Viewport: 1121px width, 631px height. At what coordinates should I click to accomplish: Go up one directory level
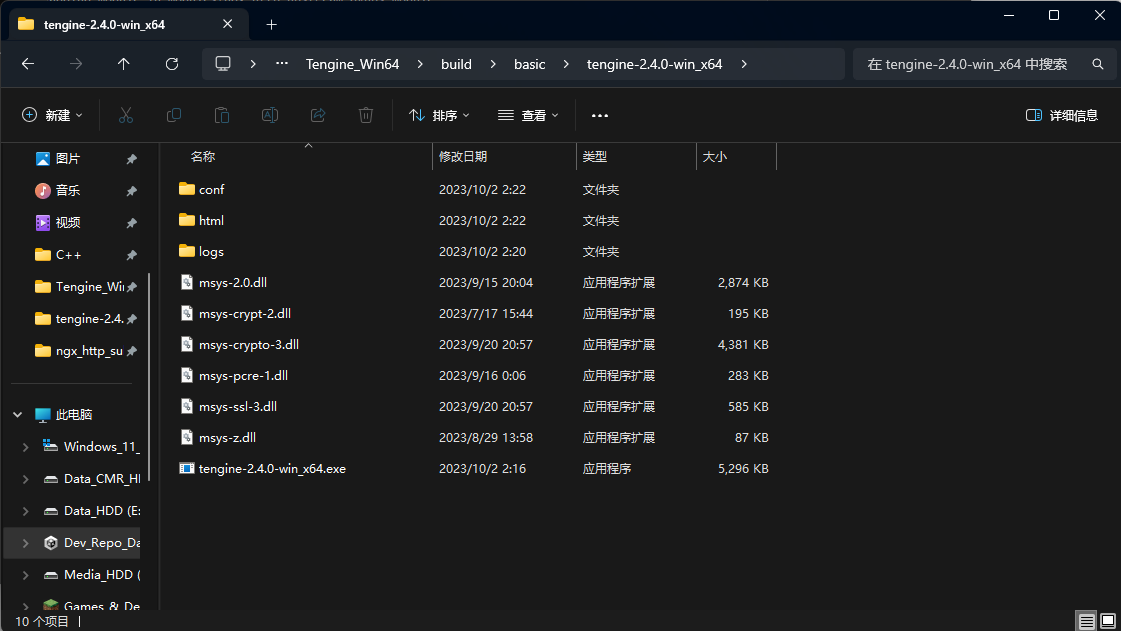[124, 64]
